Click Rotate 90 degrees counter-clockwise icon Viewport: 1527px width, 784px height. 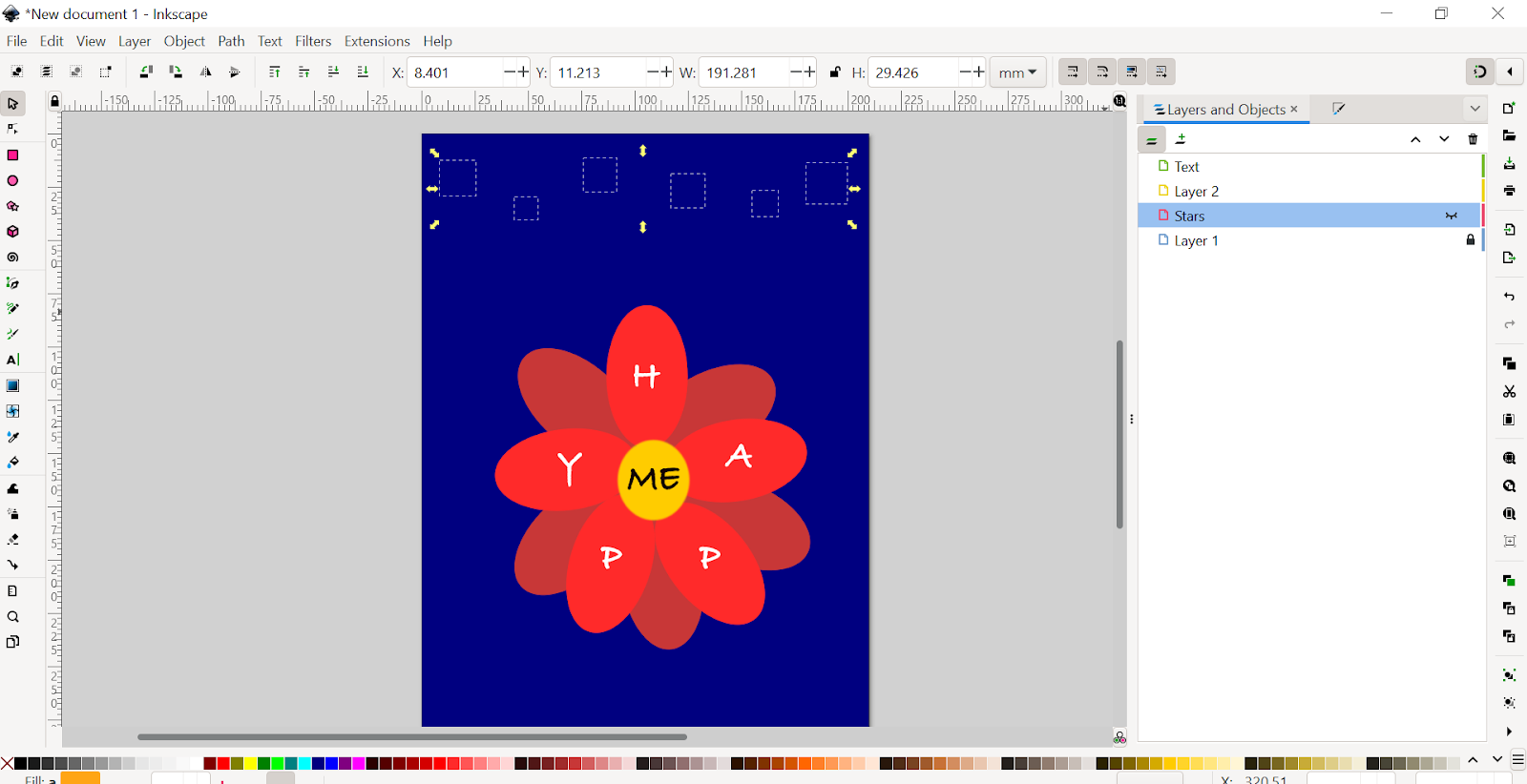click(146, 72)
